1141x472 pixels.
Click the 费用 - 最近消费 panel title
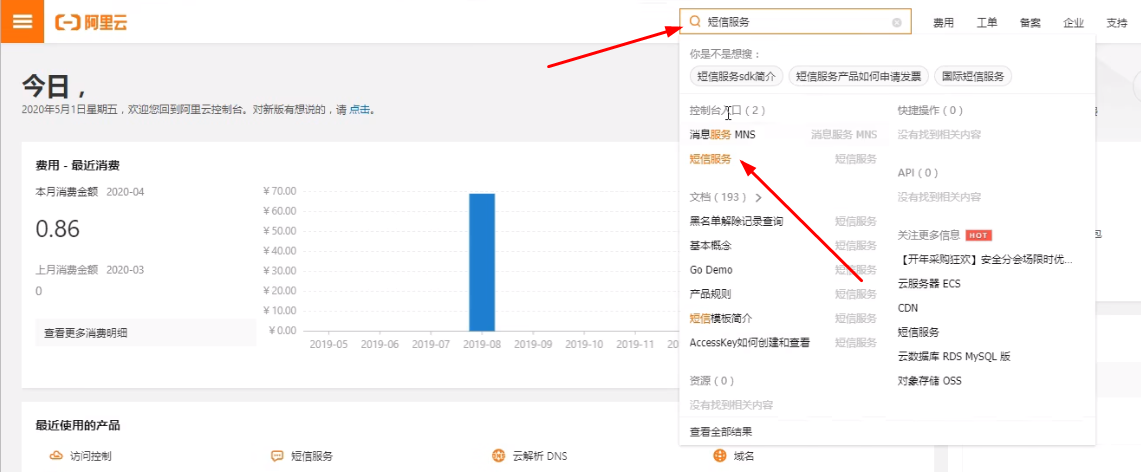click(78, 165)
